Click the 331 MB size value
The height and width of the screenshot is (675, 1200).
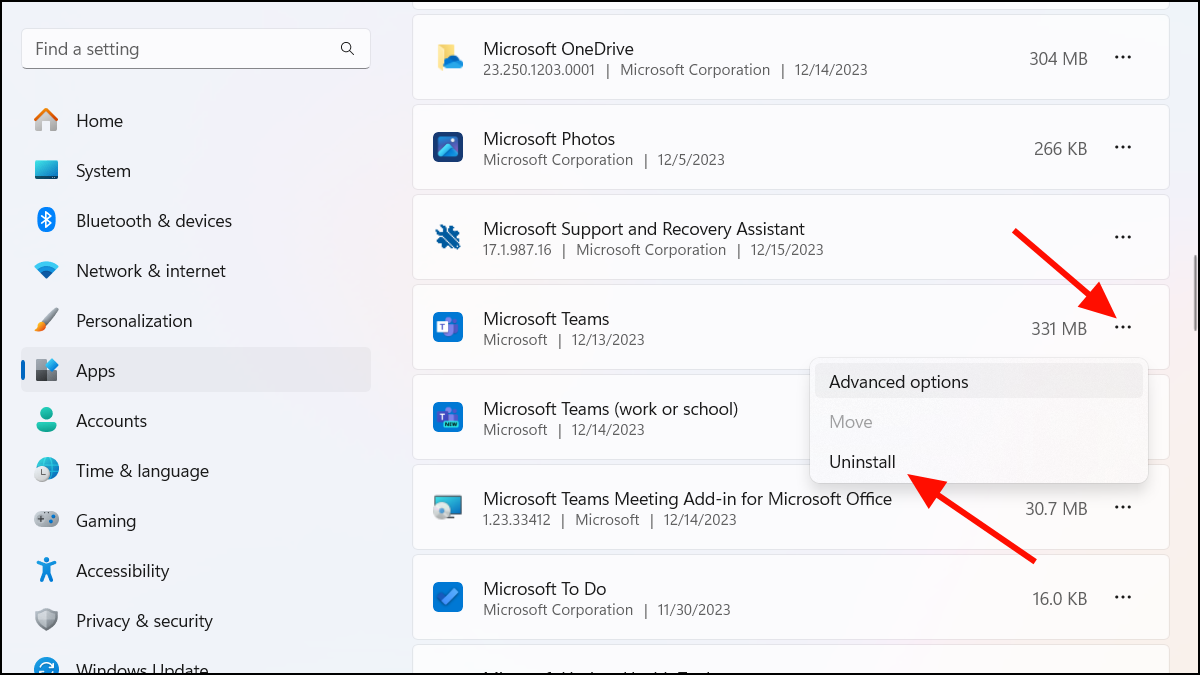coord(1059,329)
